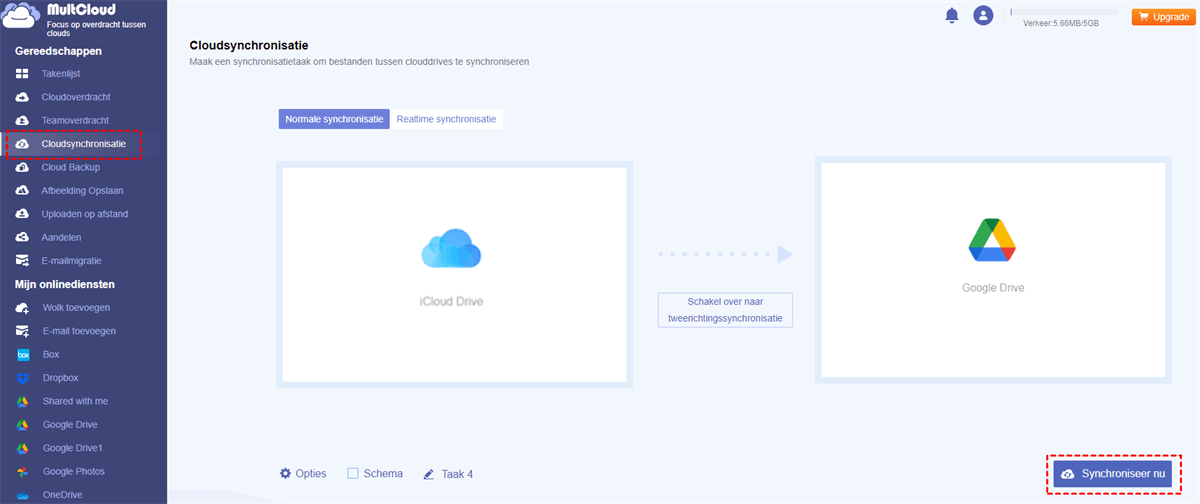The width and height of the screenshot is (1200, 504).
Task: Click the Cloudsynchronisatie page heading
Action: 248,46
